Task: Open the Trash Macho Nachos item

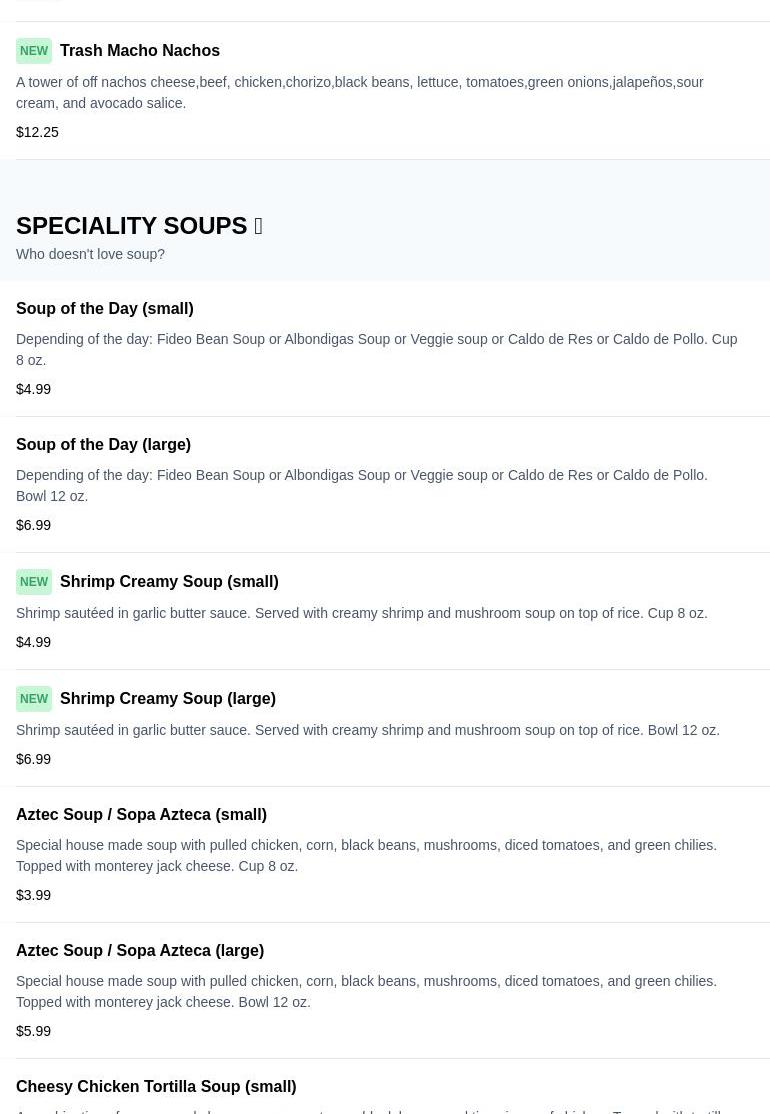Action: [140, 51]
